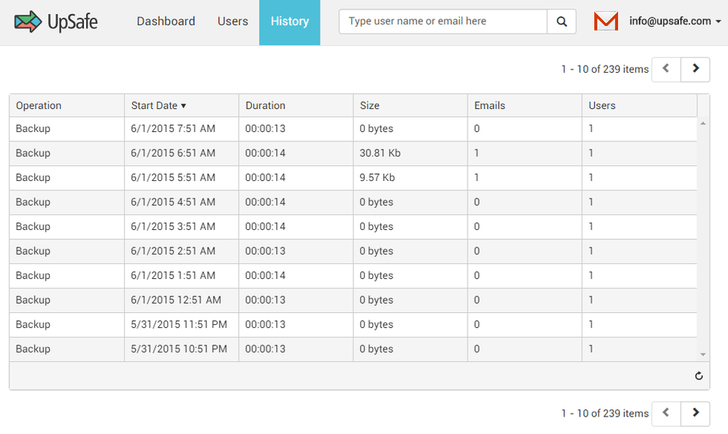The height and width of the screenshot is (434, 728).
Task: Switch to the Users tab
Action: point(233,21)
